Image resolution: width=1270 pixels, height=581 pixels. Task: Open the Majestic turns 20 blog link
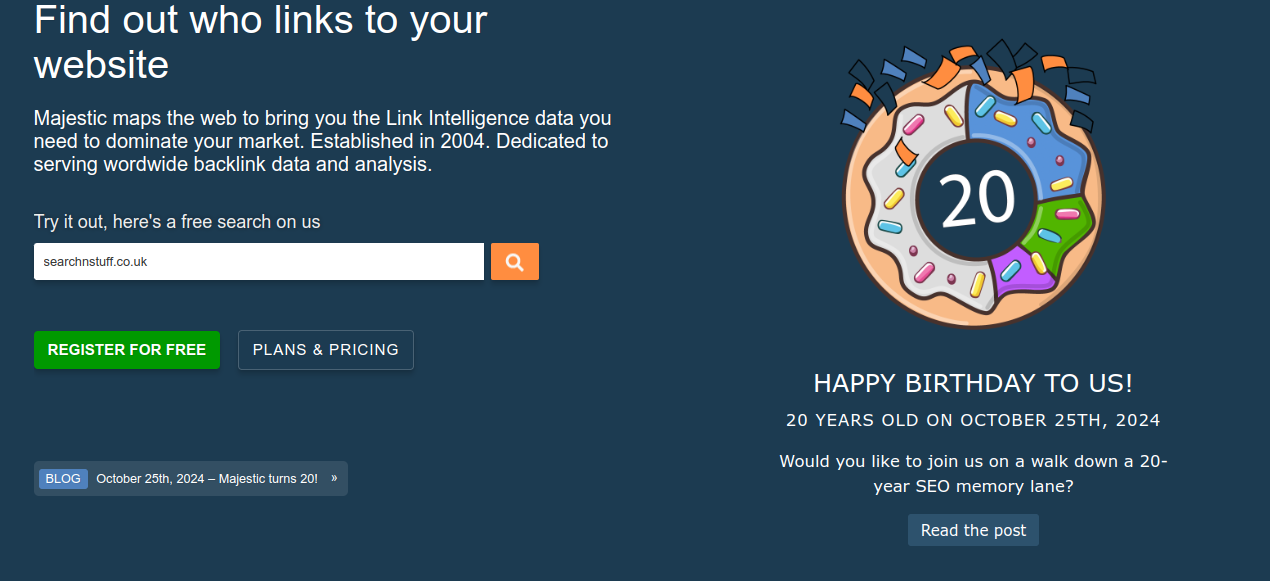coord(207,479)
